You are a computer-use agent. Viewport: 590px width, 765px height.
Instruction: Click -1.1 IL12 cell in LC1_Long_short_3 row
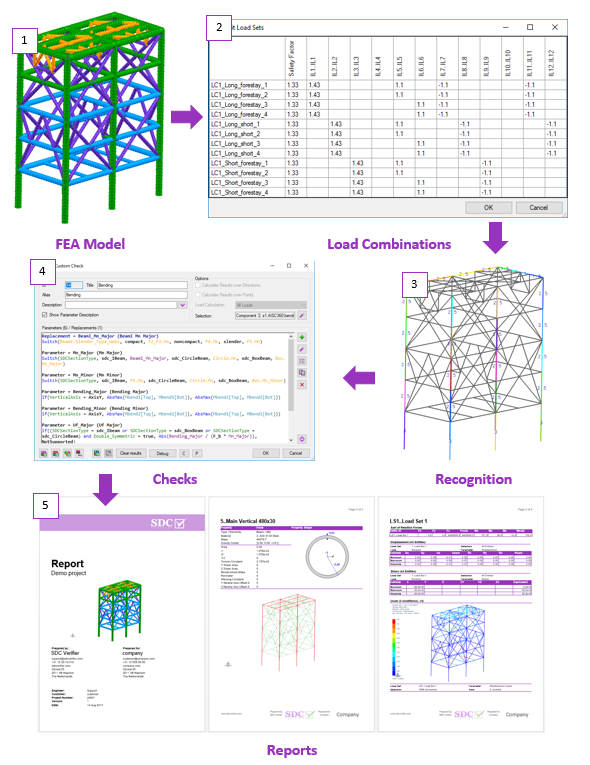click(556, 143)
